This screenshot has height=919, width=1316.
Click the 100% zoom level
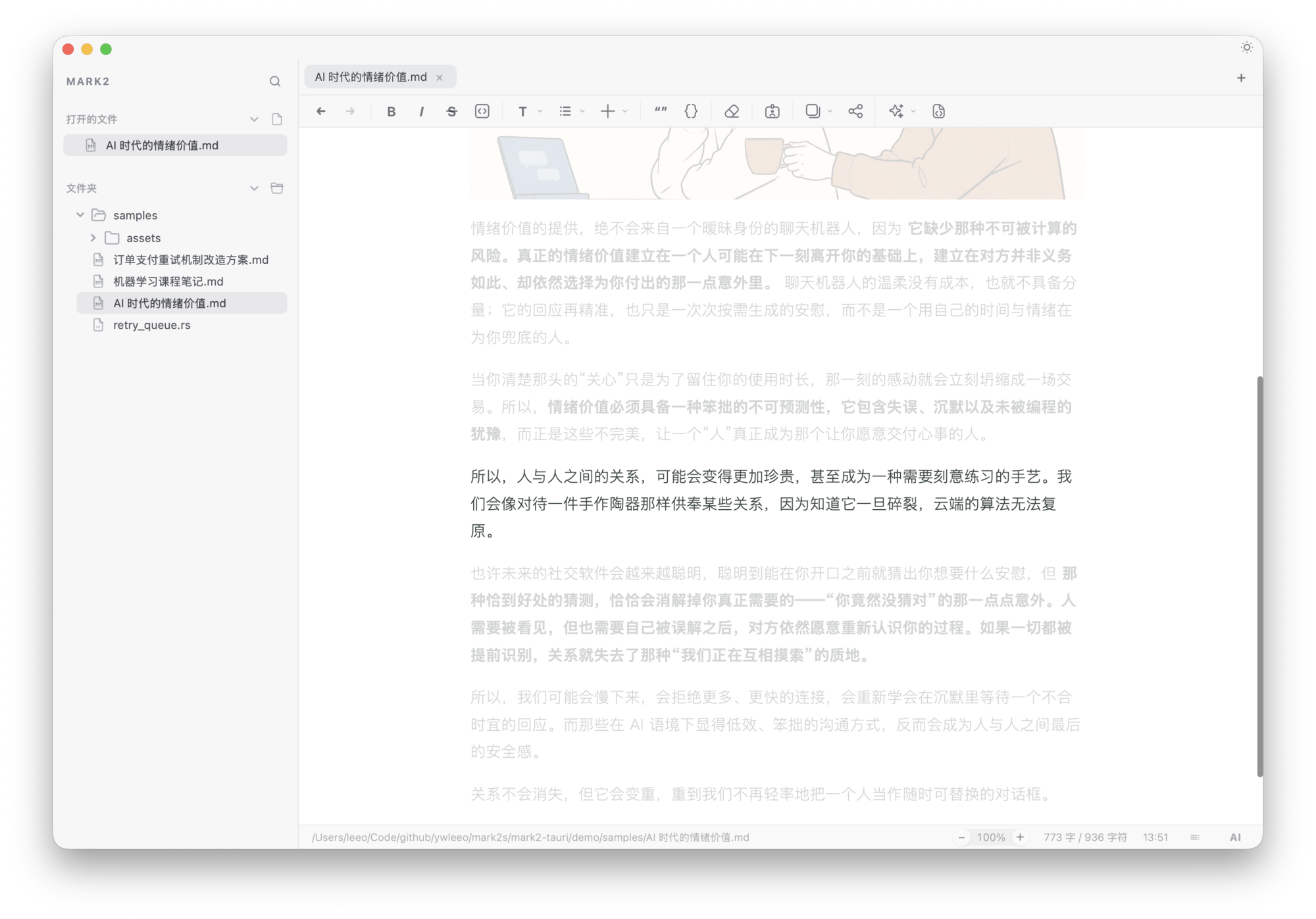tap(991, 837)
